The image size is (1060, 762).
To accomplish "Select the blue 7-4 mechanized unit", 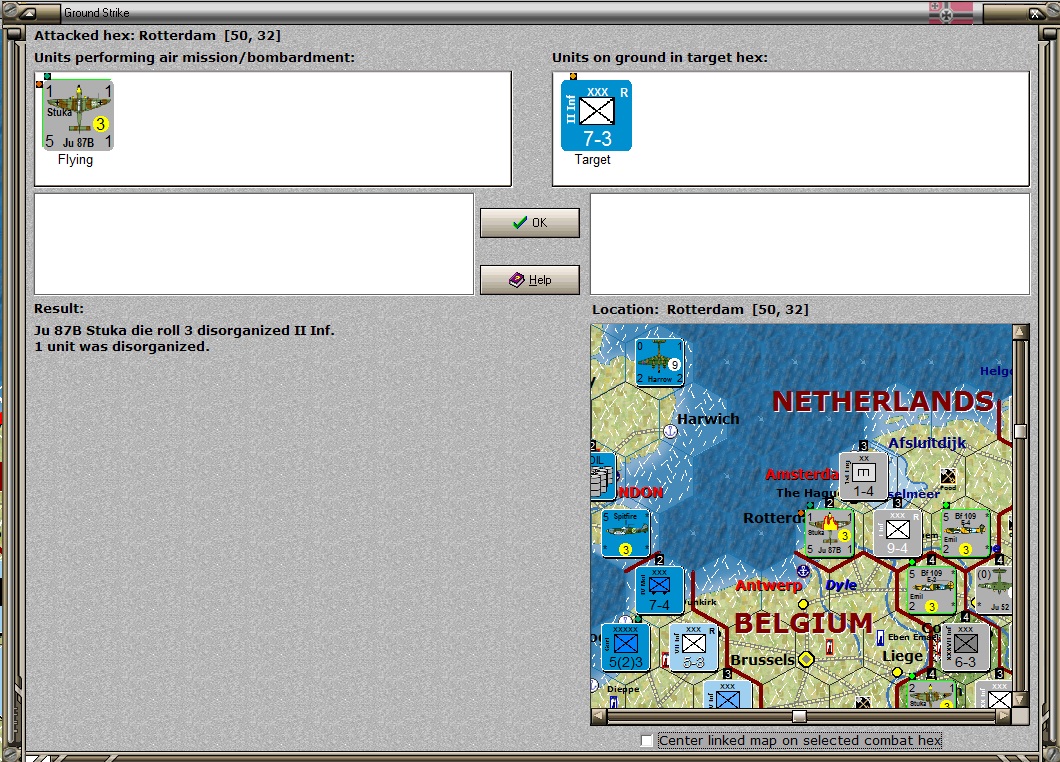I will click(x=659, y=590).
